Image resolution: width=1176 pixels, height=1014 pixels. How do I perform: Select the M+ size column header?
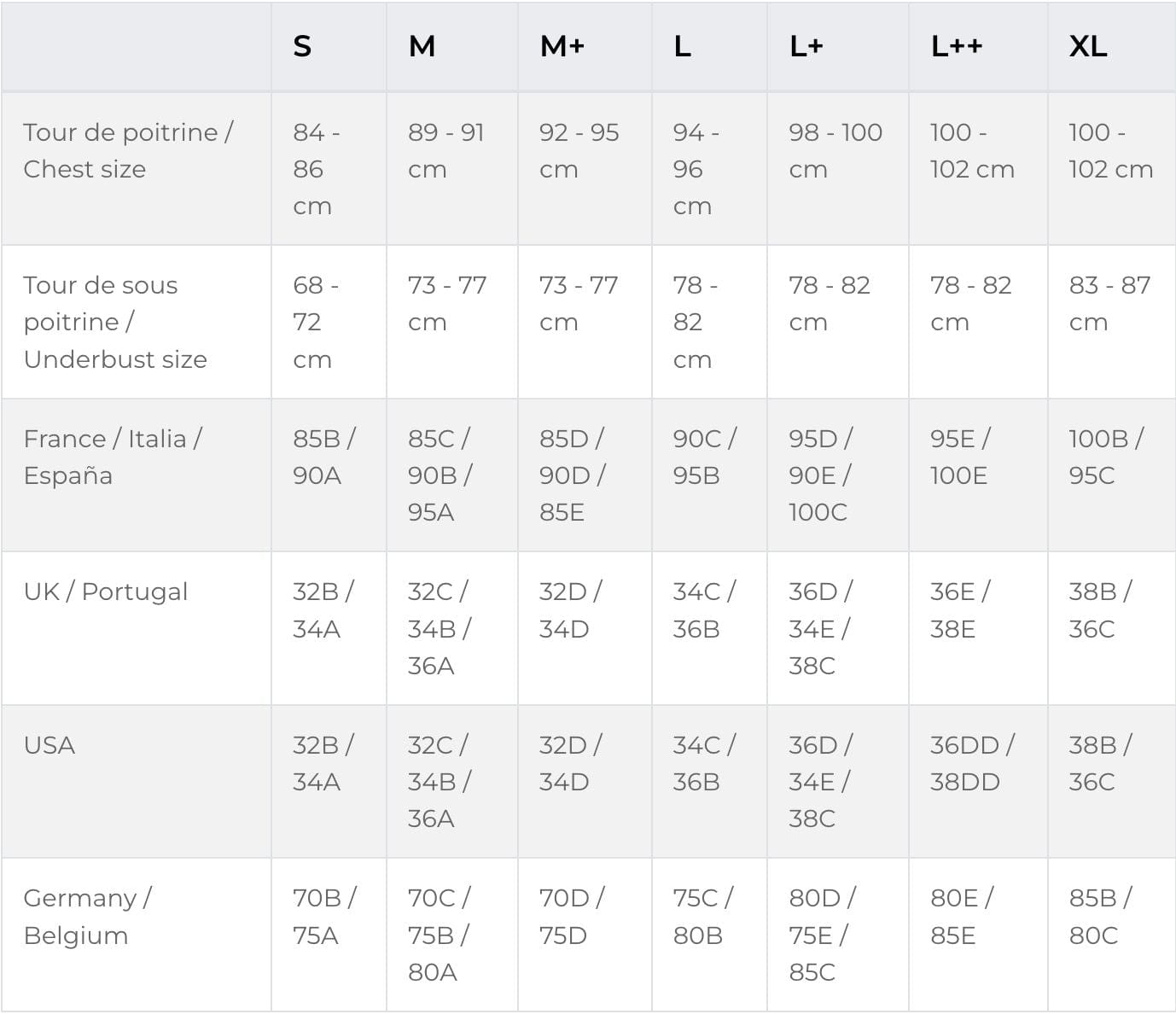pos(562,46)
